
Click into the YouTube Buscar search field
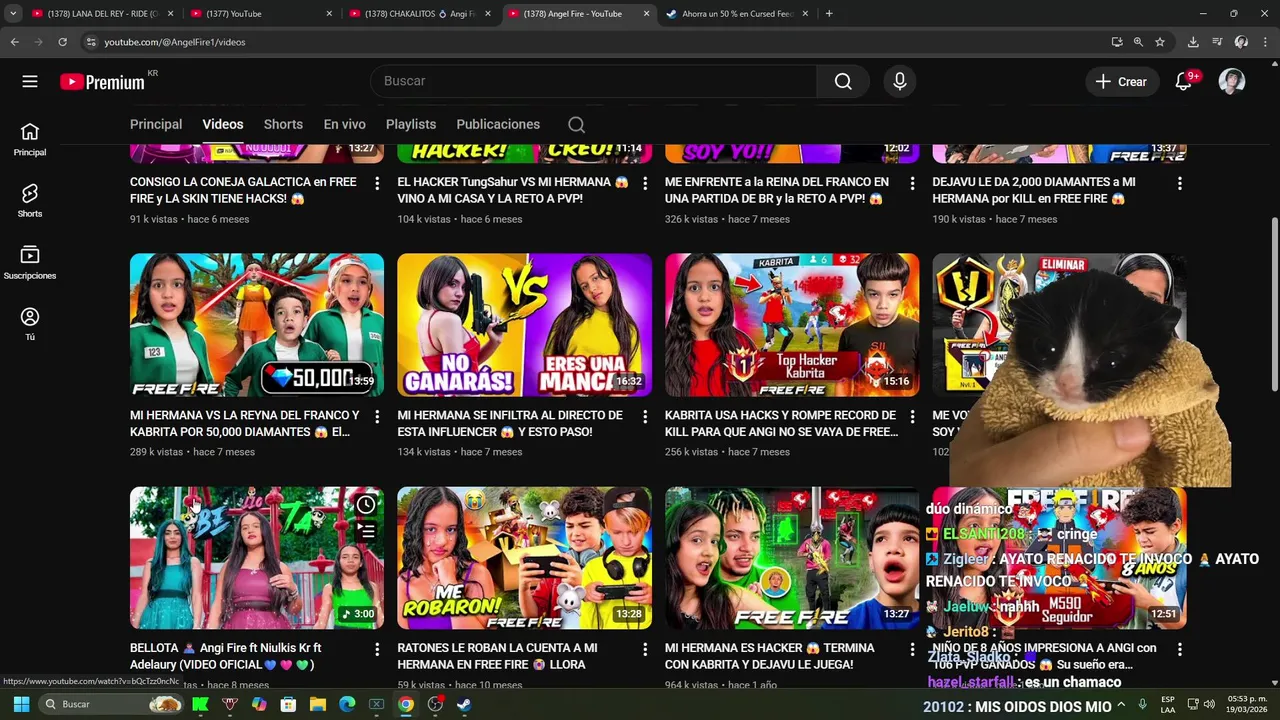[x=595, y=82]
